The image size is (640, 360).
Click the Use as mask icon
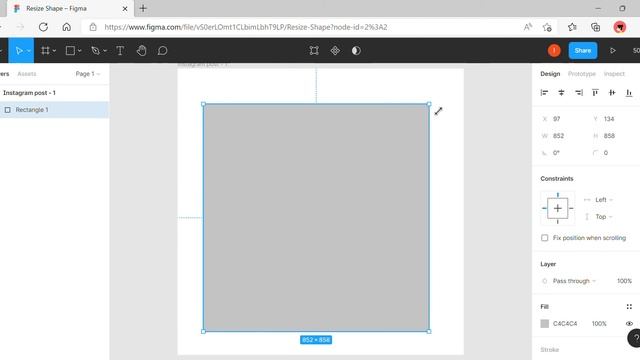(356, 51)
